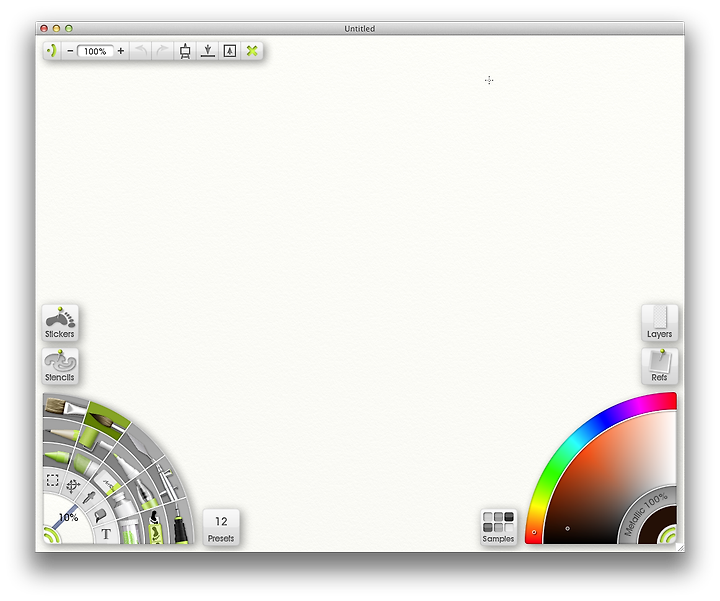The width and height of the screenshot is (720, 601).
Task: Click the Redo arrow in toolbar
Action: click(162, 51)
